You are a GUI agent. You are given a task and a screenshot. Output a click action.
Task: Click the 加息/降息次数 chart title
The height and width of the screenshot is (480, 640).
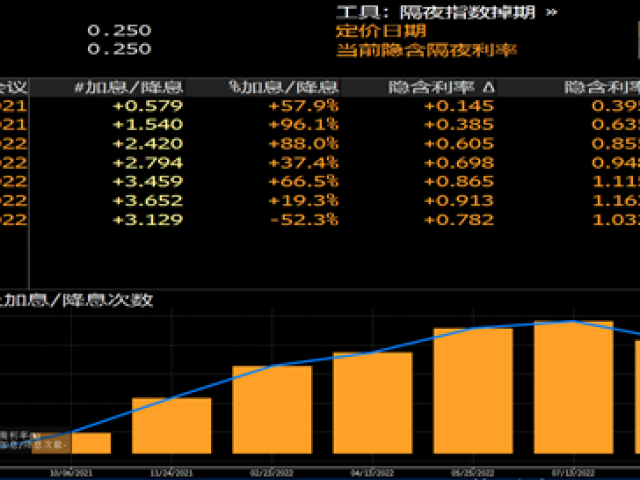78,299
